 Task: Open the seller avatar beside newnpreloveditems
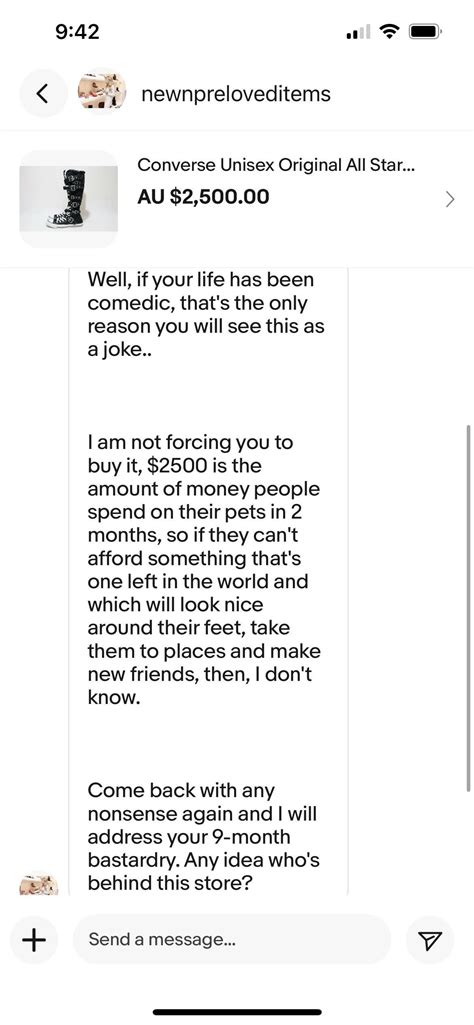103,93
